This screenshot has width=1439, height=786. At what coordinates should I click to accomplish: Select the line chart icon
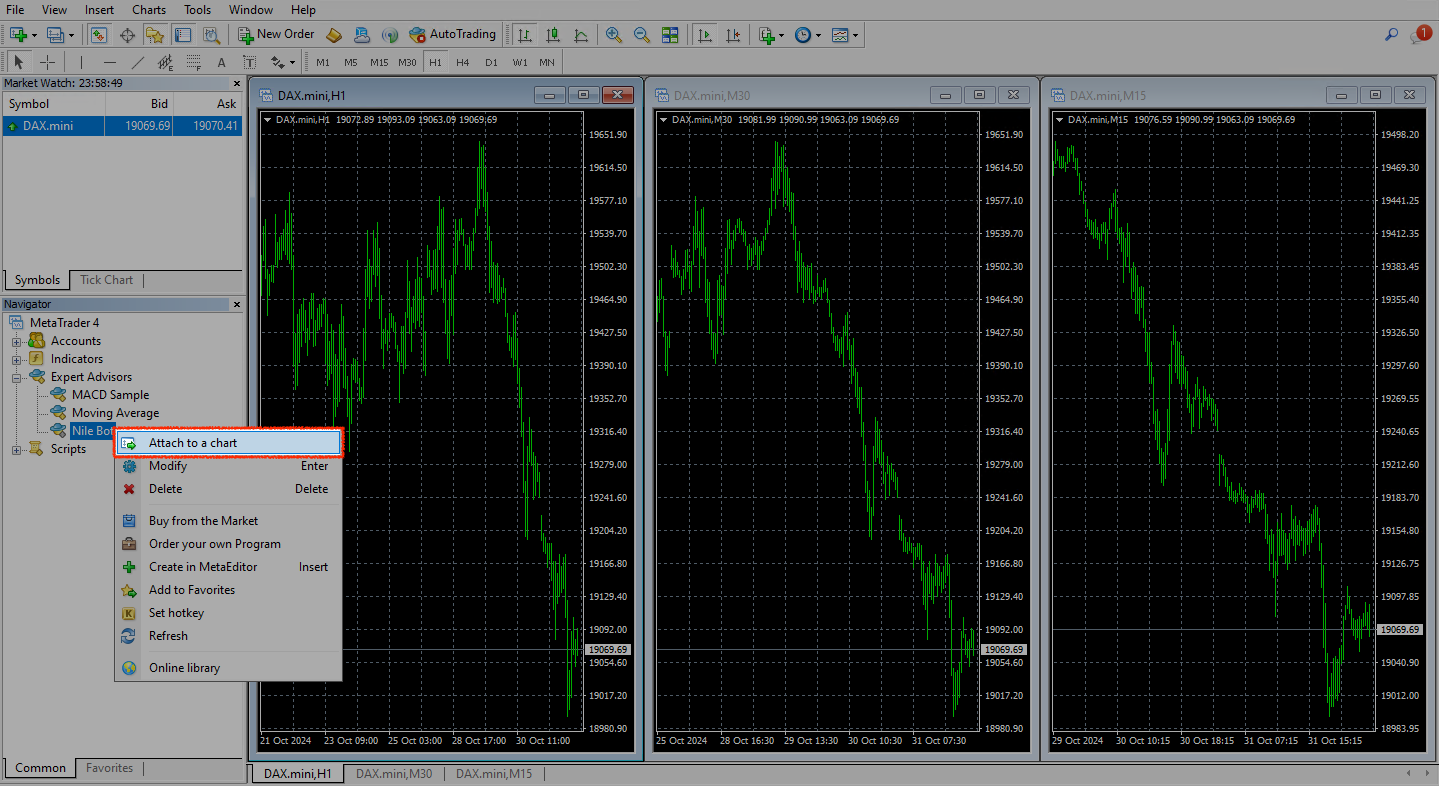pyautogui.click(x=581, y=35)
